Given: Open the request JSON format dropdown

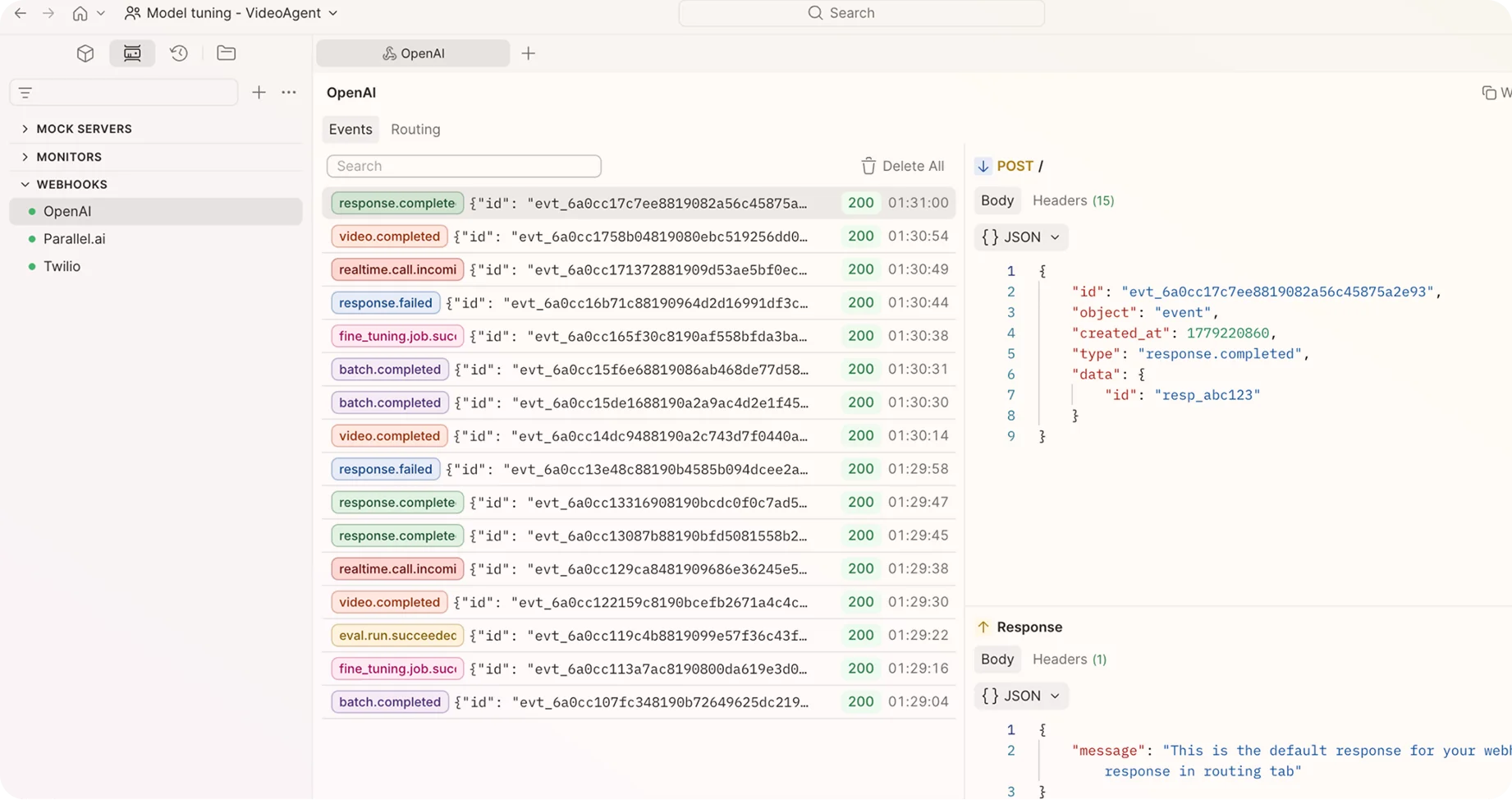Looking at the screenshot, I should click(x=1021, y=237).
